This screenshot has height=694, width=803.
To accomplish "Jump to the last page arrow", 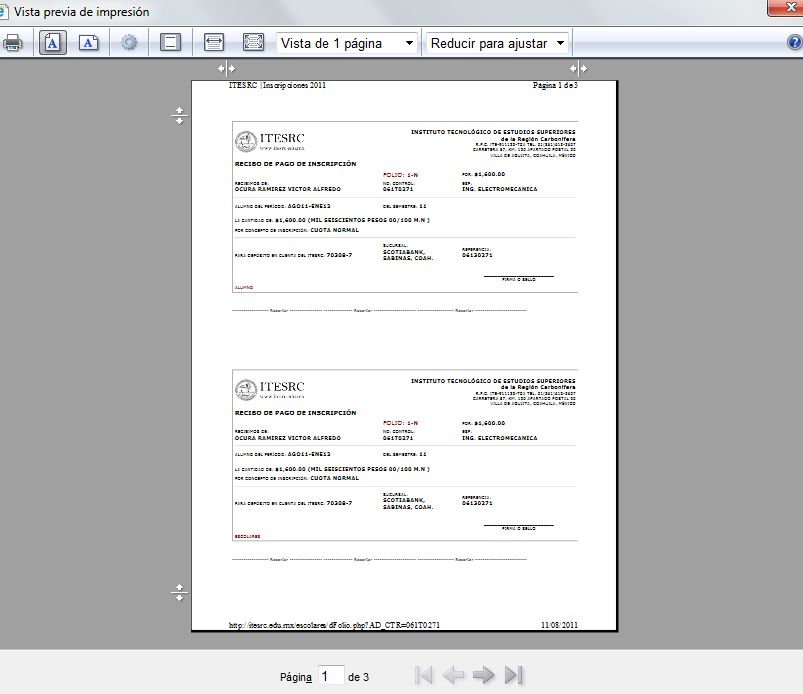I will pos(514,676).
